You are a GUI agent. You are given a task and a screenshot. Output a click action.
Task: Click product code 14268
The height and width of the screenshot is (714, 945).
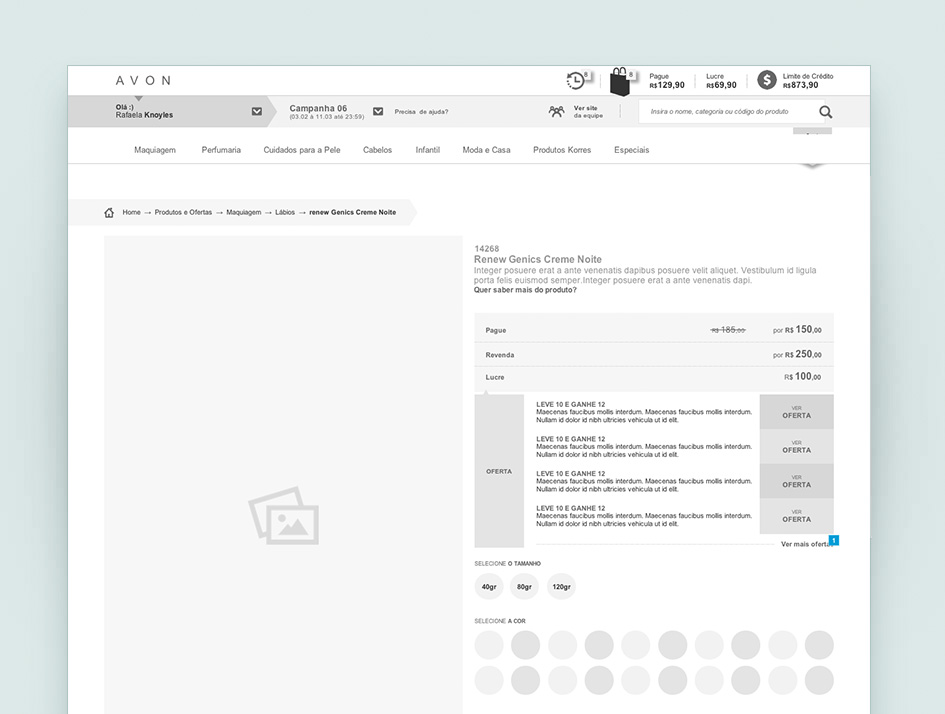click(486, 248)
